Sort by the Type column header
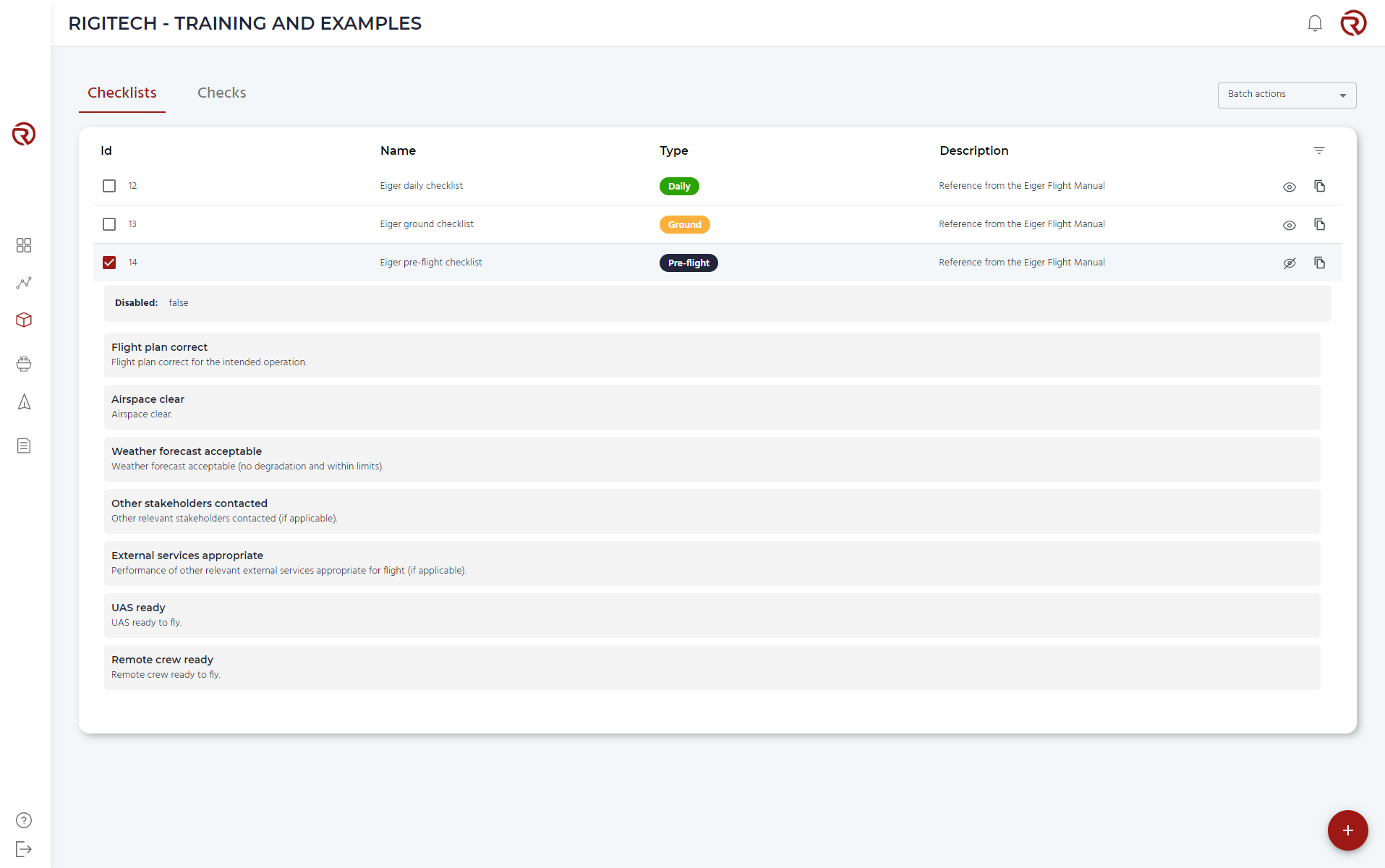 [673, 150]
